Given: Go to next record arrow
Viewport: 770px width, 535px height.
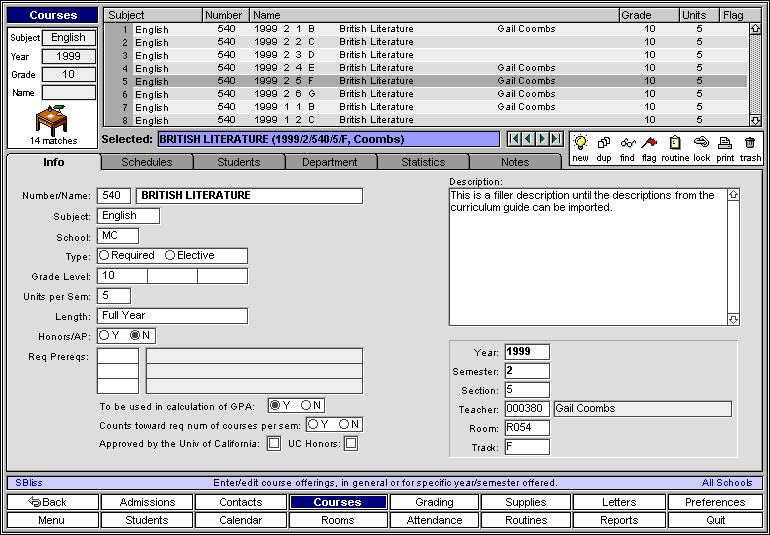Looking at the screenshot, I should tap(542, 139).
